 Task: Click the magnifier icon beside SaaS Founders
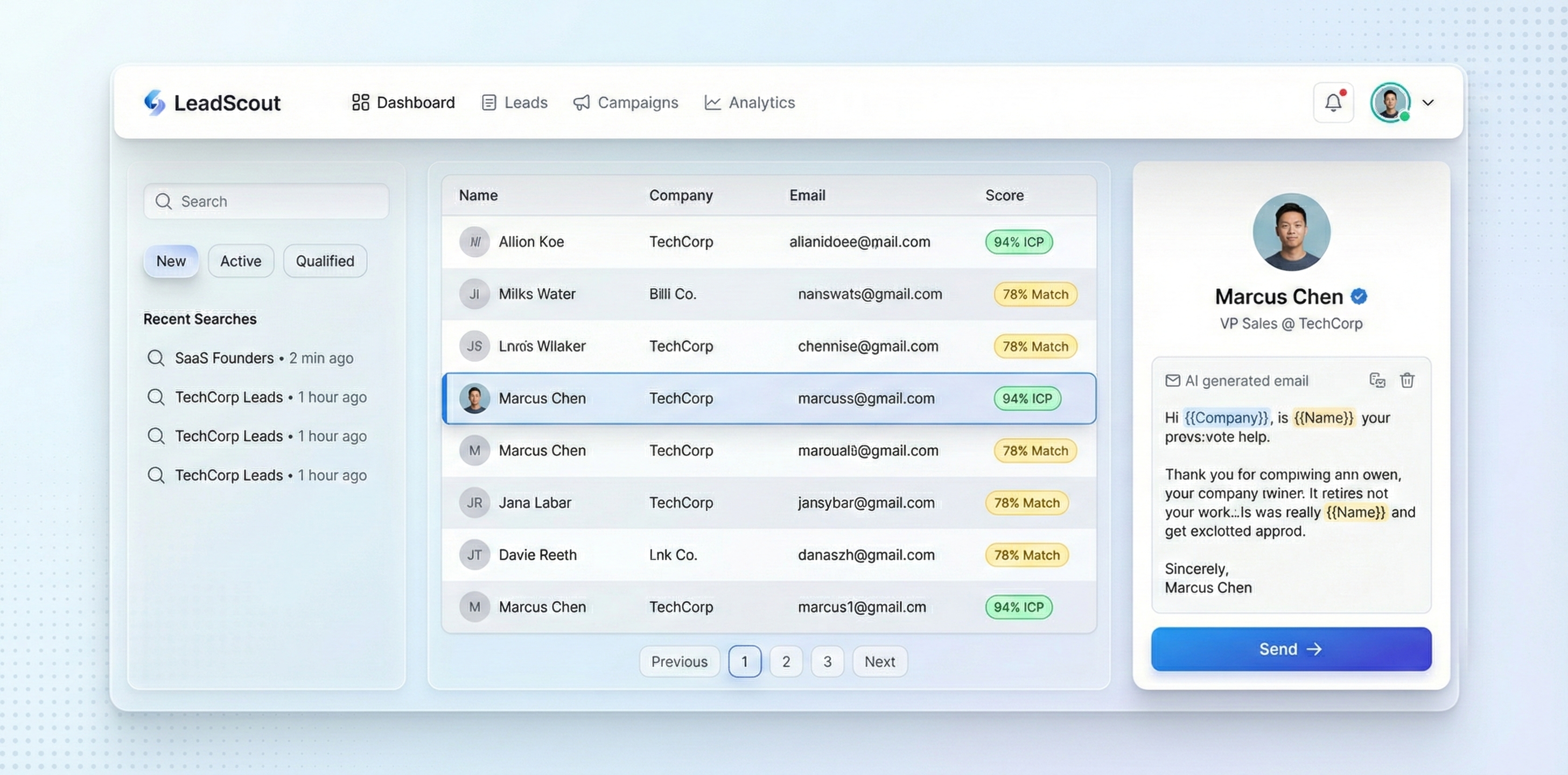(156, 358)
